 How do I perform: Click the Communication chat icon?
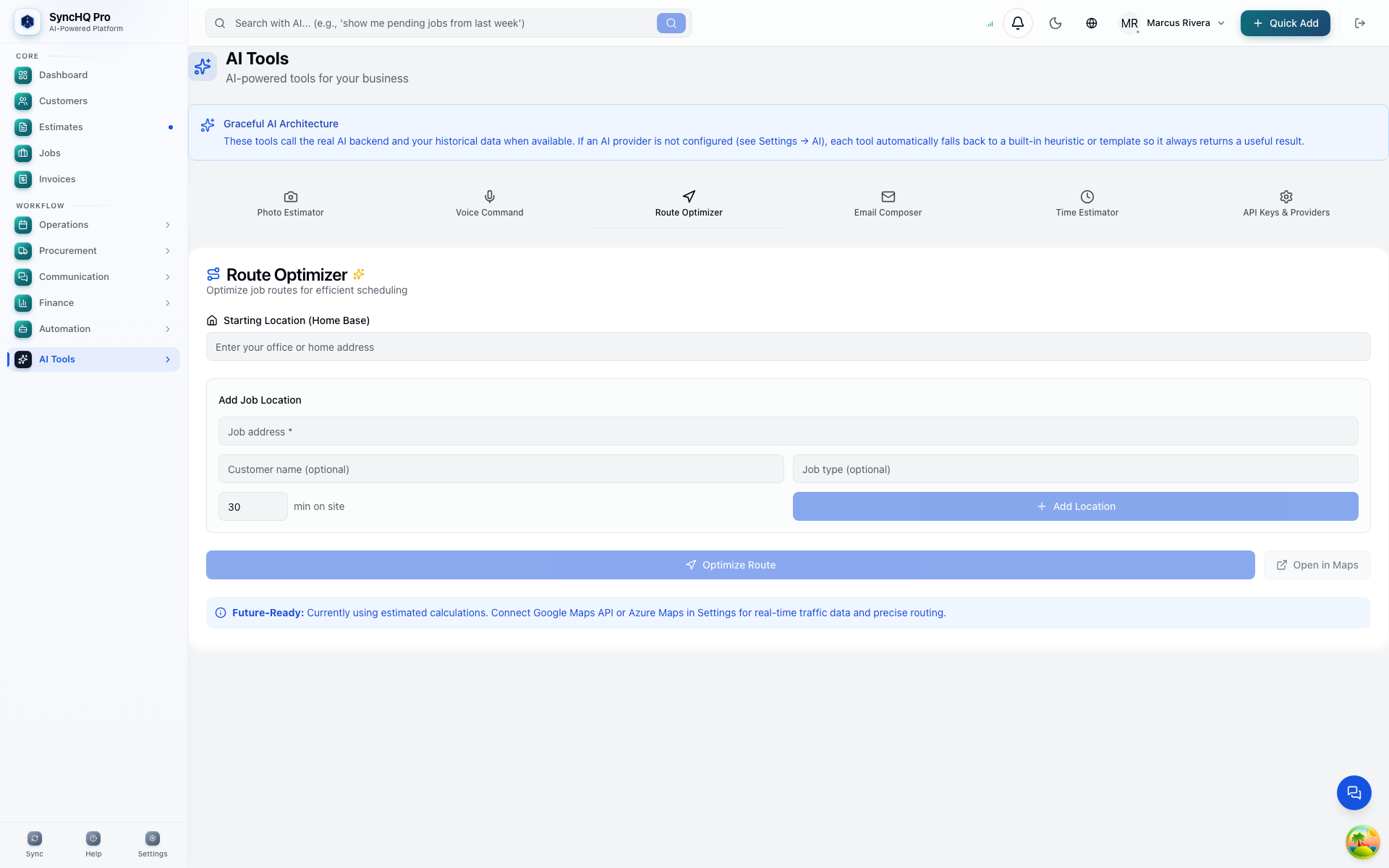23,277
